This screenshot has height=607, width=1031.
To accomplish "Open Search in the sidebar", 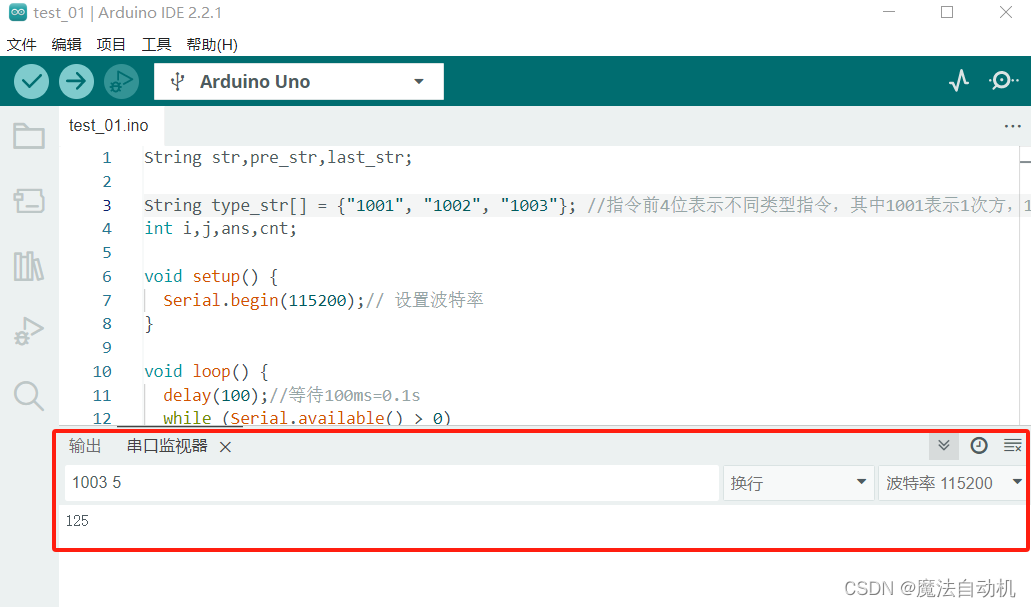I will point(29,396).
